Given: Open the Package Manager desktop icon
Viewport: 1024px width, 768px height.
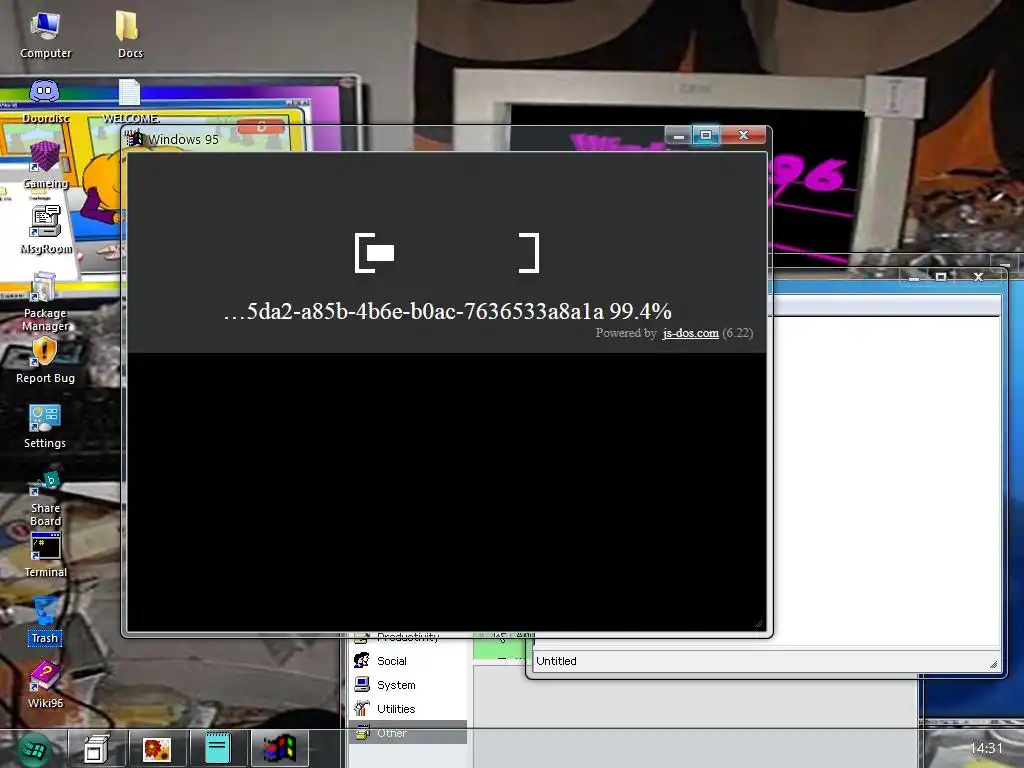Looking at the screenshot, I should pyautogui.click(x=45, y=302).
